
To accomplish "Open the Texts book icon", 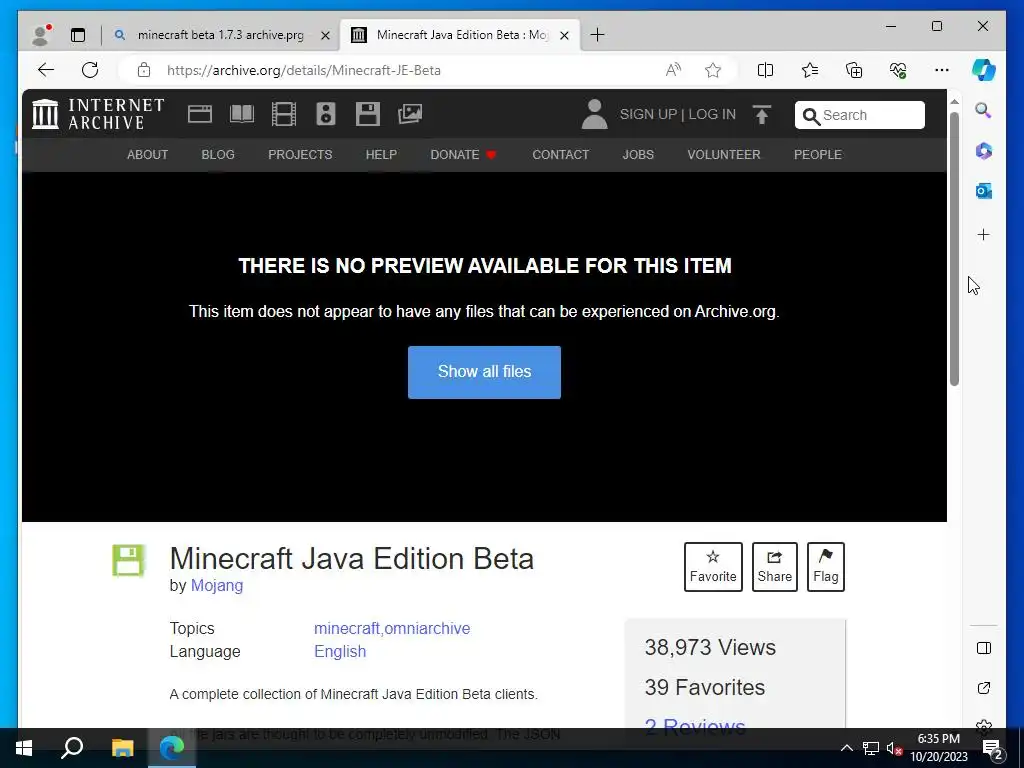I will pyautogui.click(x=242, y=114).
